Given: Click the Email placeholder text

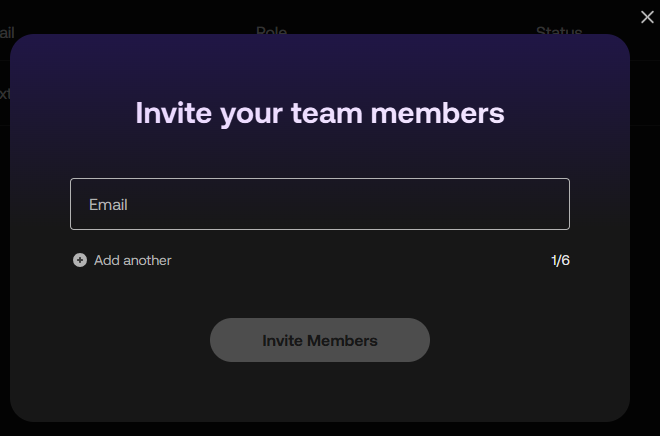Looking at the screenshot, I should [108, 204].
